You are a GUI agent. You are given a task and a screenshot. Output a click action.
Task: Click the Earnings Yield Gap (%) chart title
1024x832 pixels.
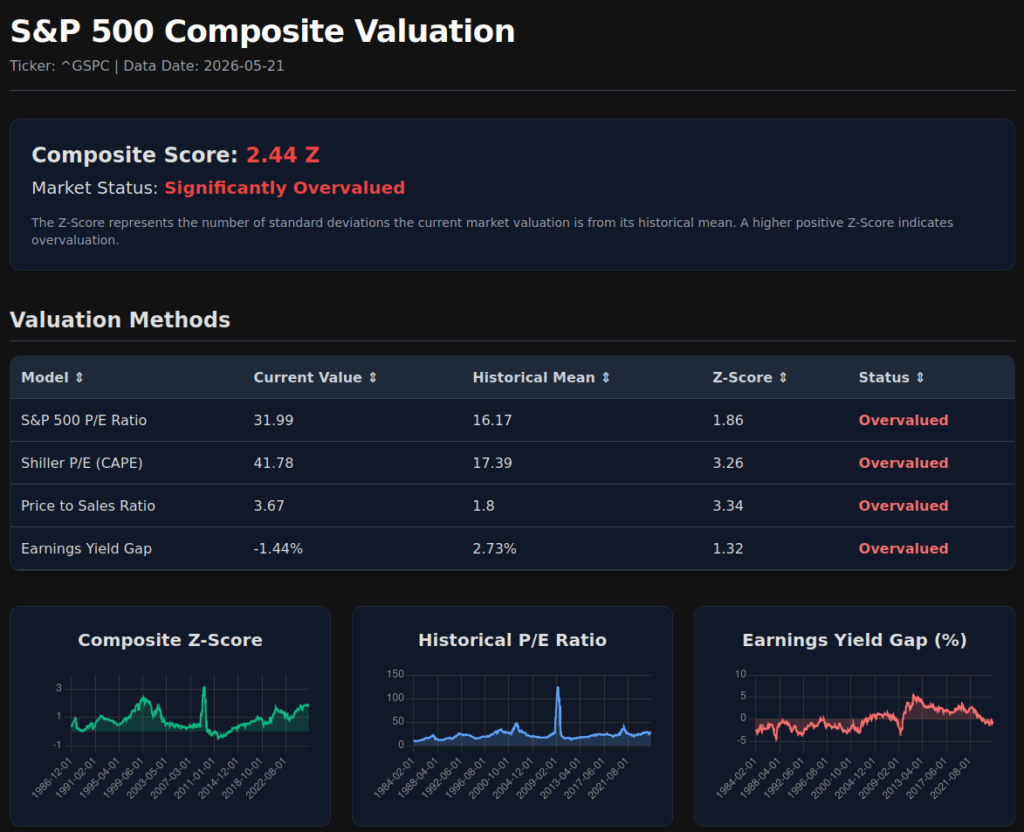coord(855,640)
